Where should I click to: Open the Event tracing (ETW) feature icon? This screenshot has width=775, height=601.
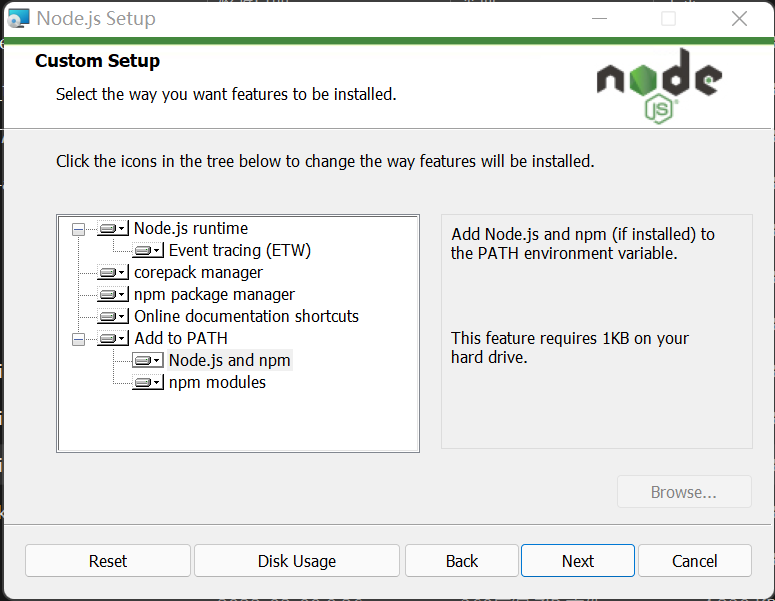click(148, 251)
